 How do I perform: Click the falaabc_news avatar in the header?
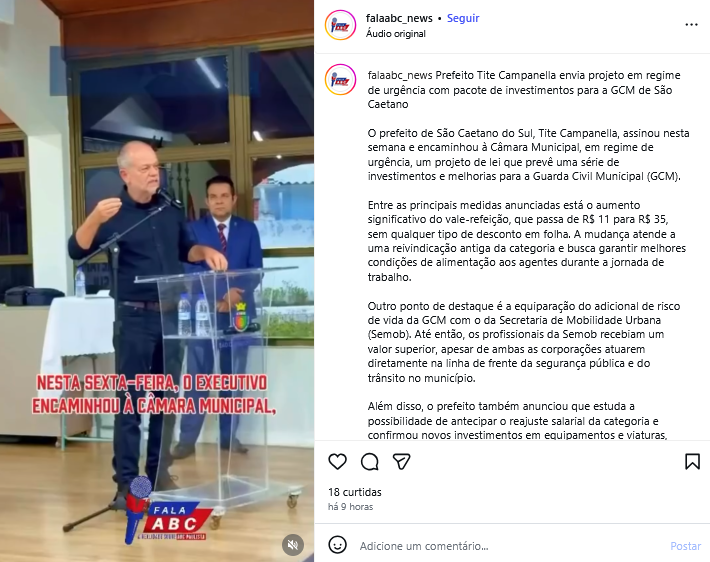(341, 25)
